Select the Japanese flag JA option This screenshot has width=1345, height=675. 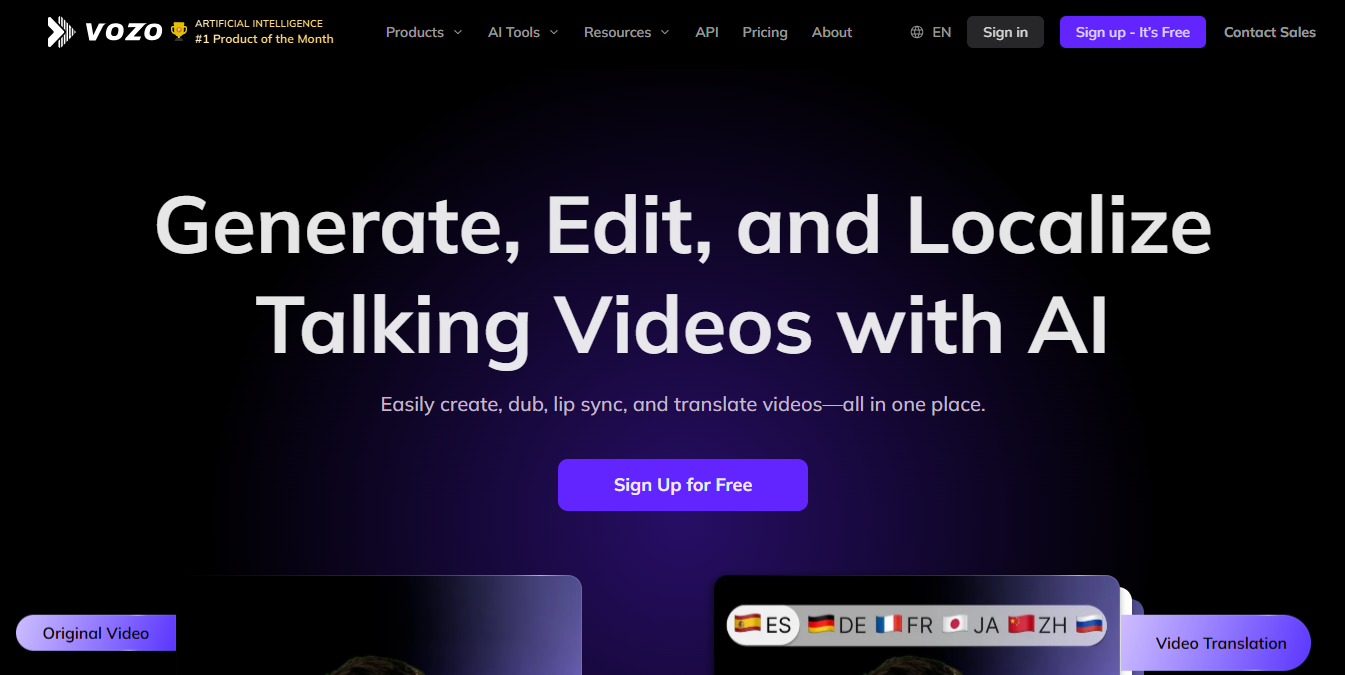[970, 625]
